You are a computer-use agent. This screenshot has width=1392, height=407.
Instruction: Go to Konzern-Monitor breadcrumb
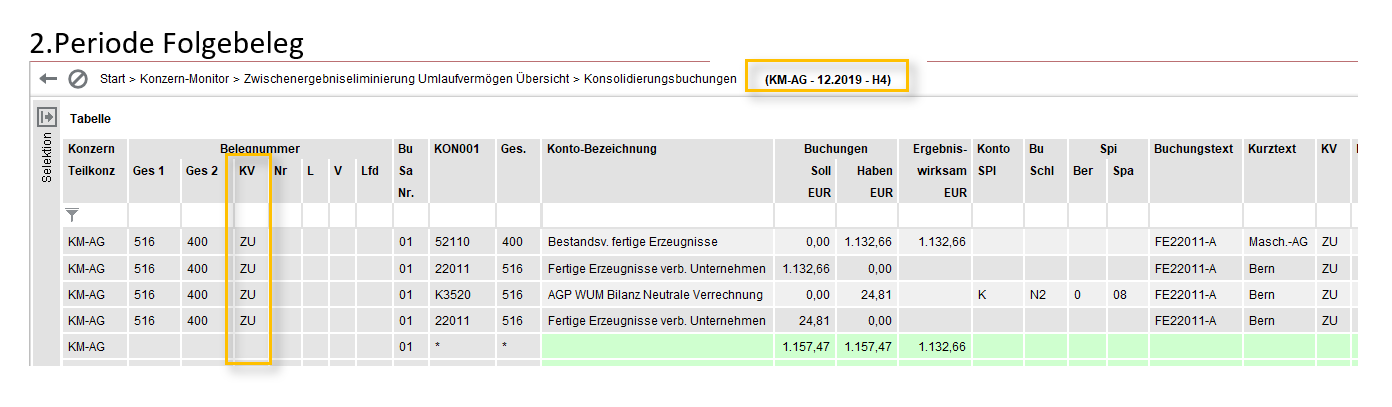[185, 78]
